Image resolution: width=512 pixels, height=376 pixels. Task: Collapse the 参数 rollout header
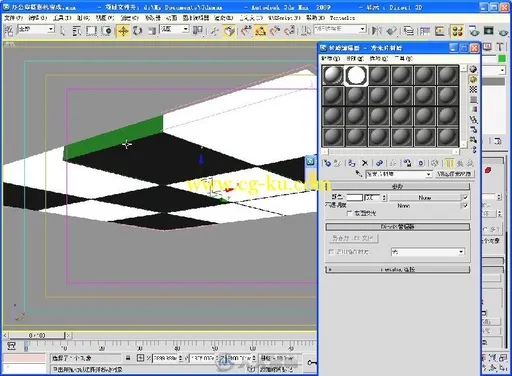pos(398,186)
